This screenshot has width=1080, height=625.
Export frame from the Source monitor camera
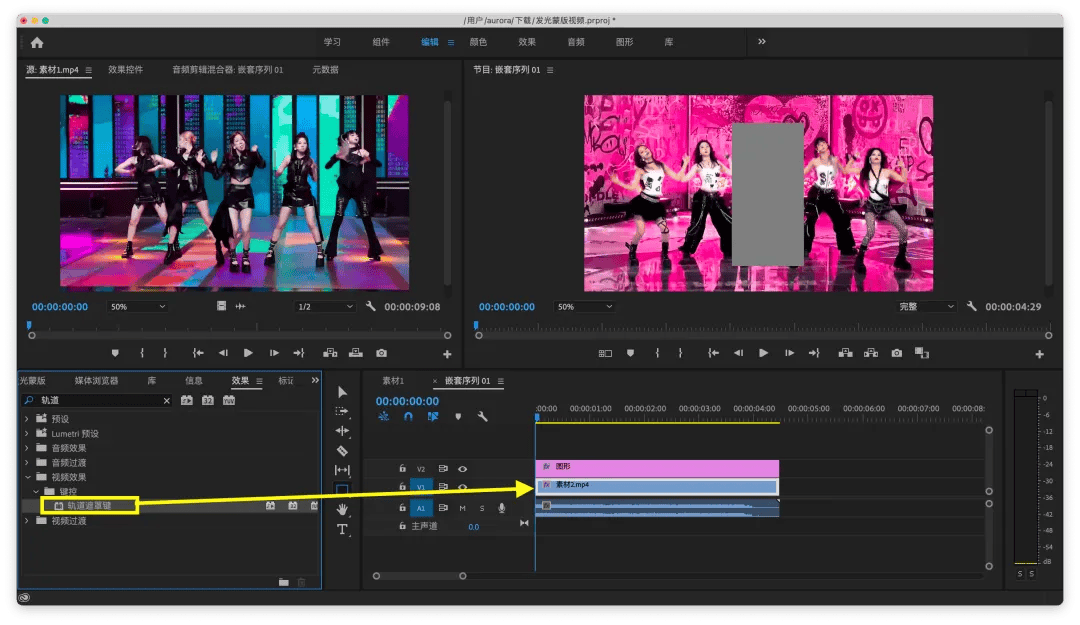381,353
